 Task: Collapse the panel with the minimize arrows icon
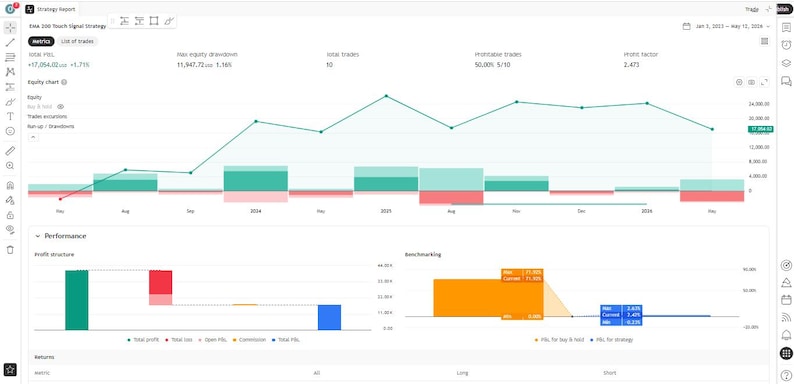coord(769,9)
